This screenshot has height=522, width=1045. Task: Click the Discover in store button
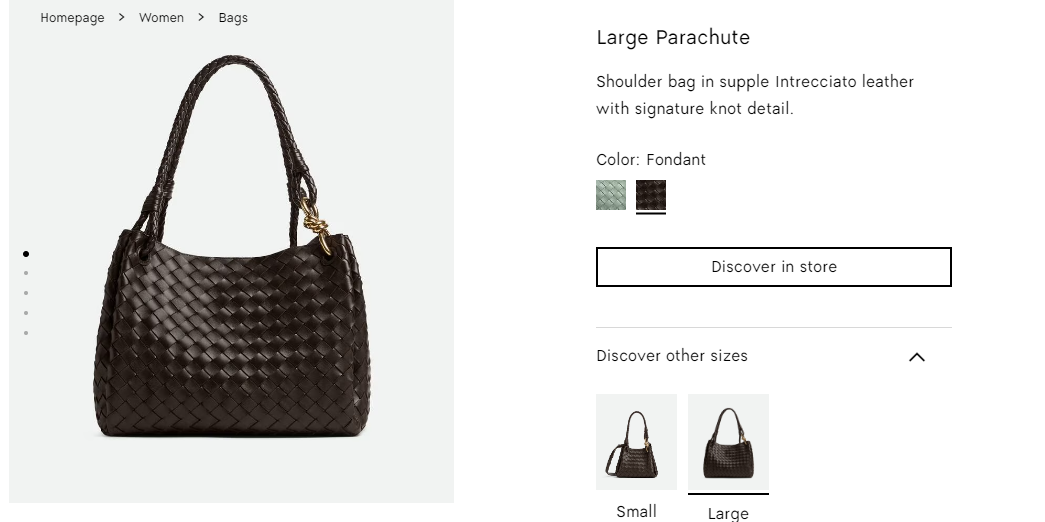pyautogui.click(x=773, y=267)
